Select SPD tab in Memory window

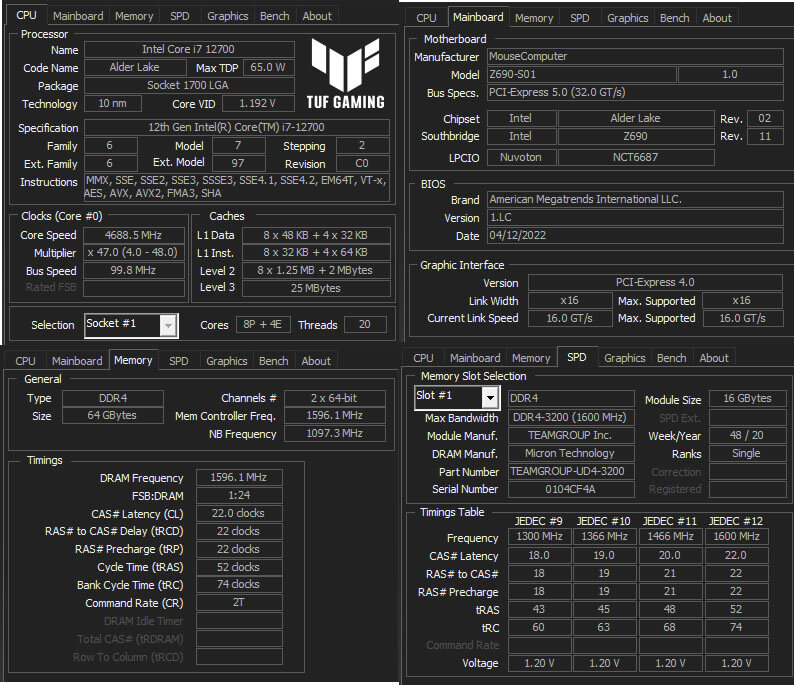click(179, 361)
